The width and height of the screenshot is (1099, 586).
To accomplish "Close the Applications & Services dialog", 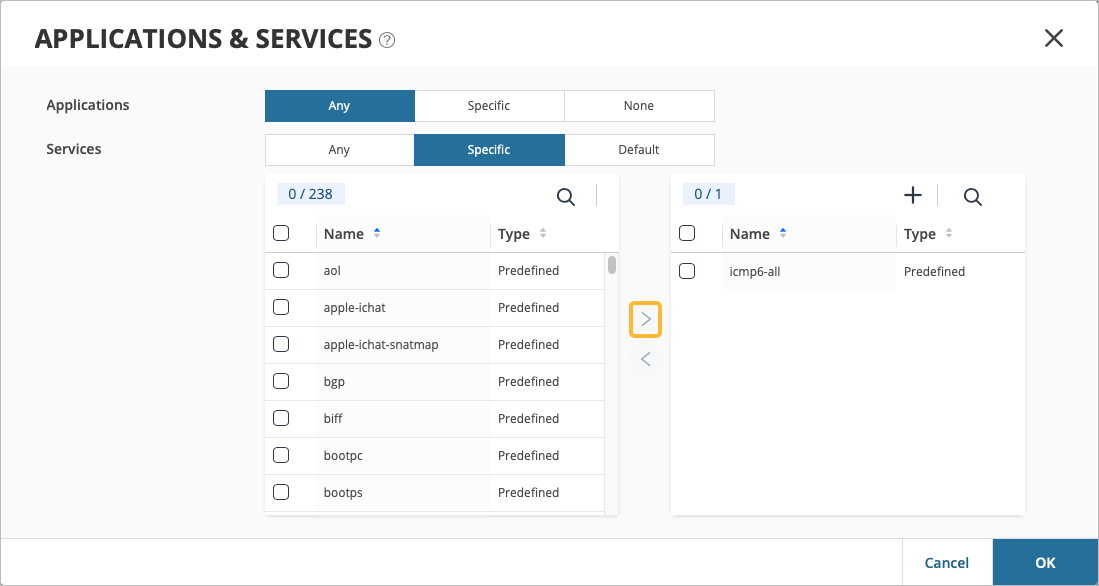I will (x=1053, y=39).
